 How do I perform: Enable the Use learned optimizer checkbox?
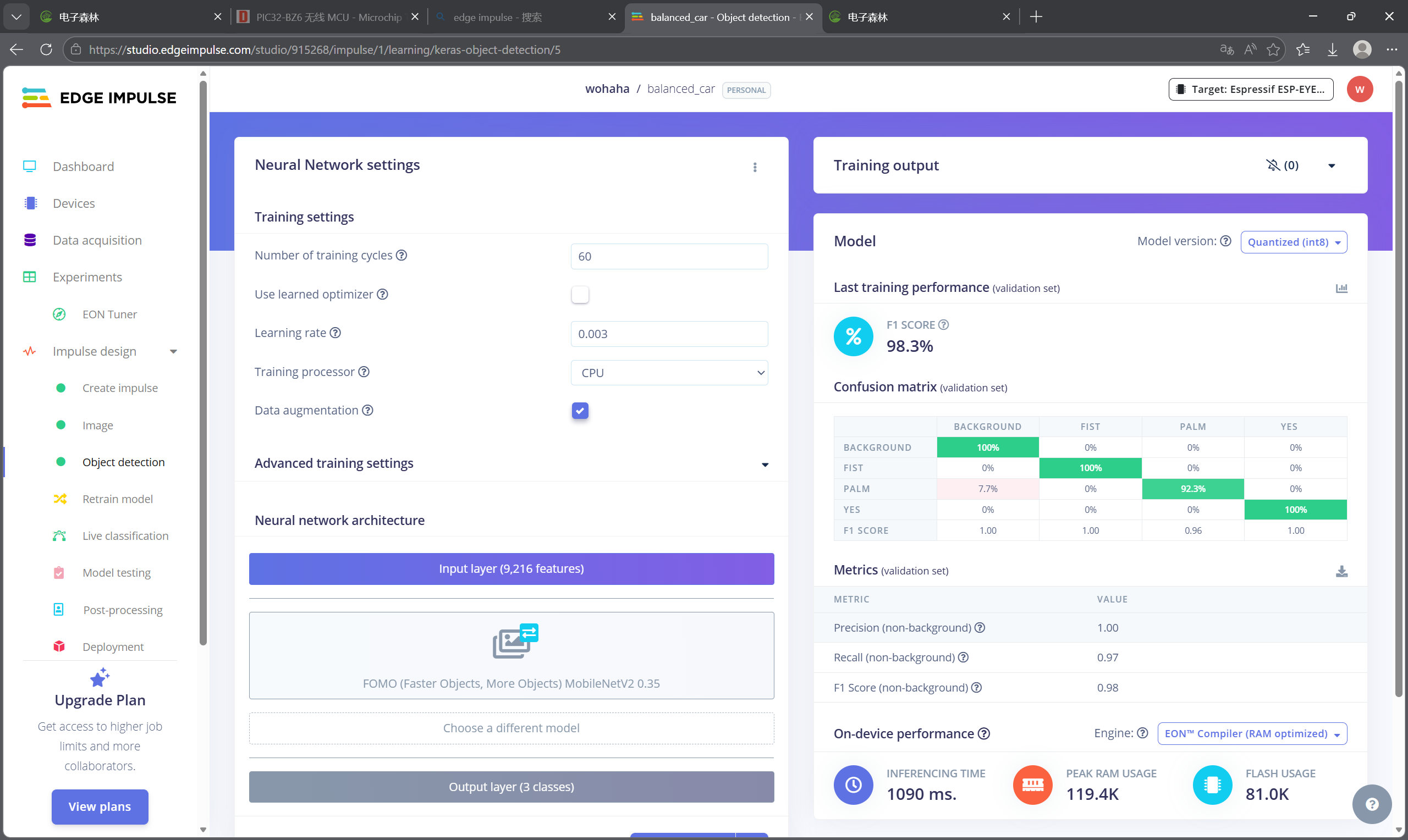(580, 294)
